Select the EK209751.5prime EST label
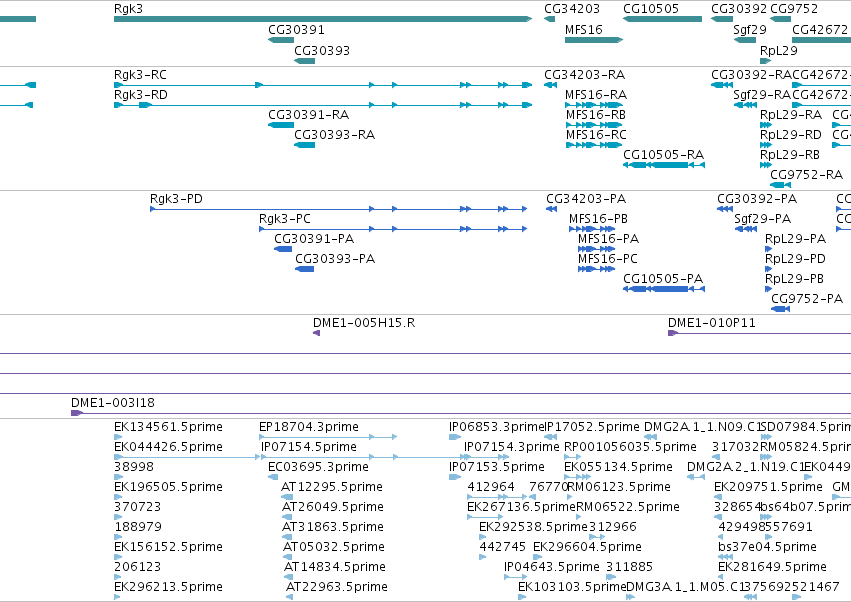Viewport: 851px width, 602px height. 768,487
